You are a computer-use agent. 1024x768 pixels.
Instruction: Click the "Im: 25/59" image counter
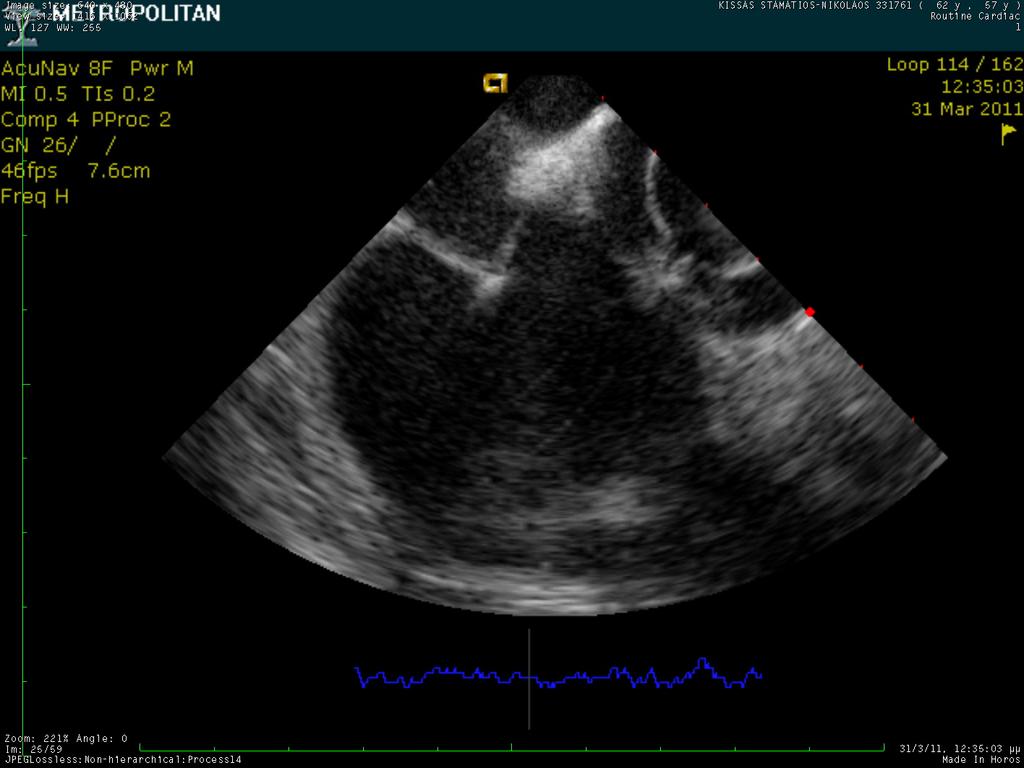point(33,749)
